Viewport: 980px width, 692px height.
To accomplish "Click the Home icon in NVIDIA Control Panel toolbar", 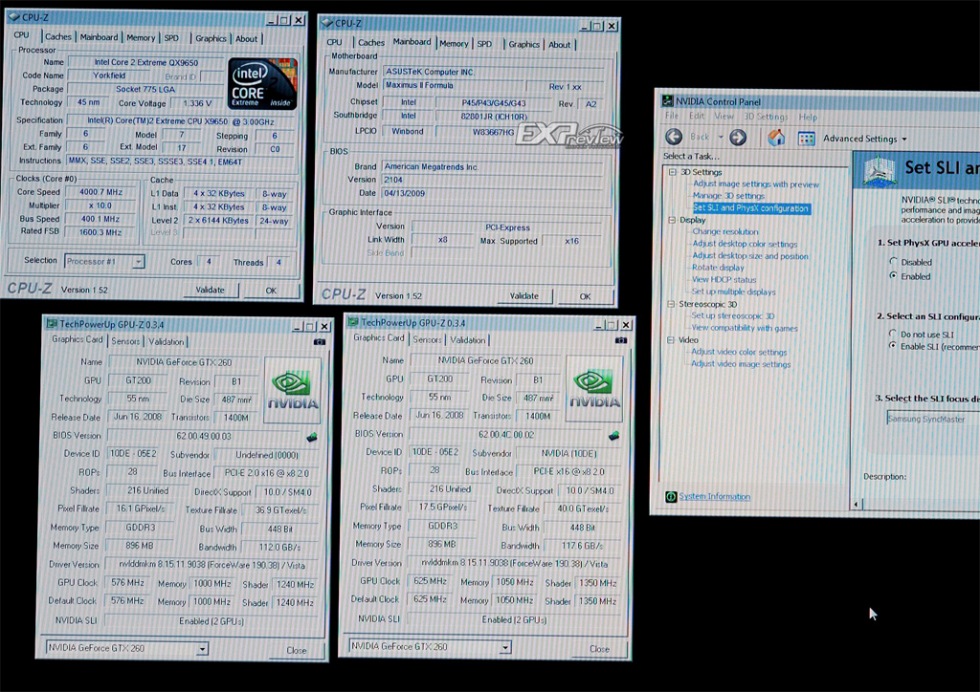I will (x=776, y=138).
